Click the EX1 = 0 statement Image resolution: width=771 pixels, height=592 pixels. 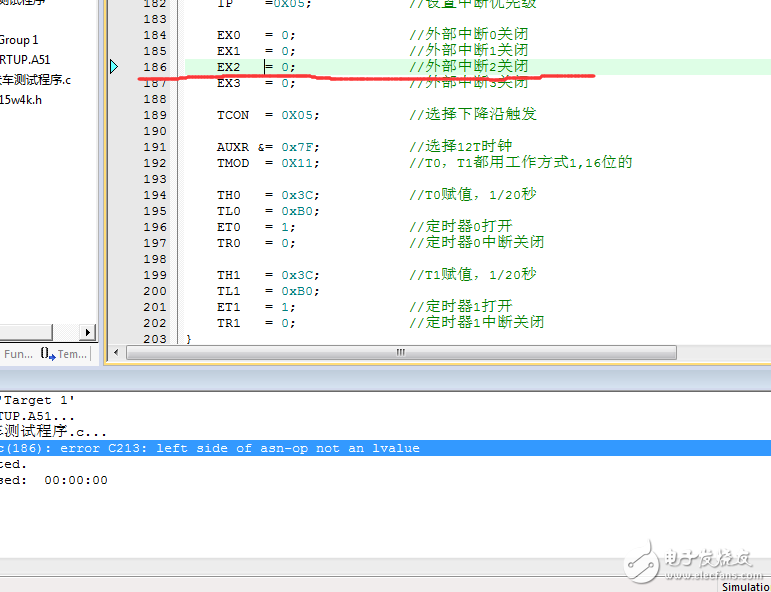tap(257, 51)
